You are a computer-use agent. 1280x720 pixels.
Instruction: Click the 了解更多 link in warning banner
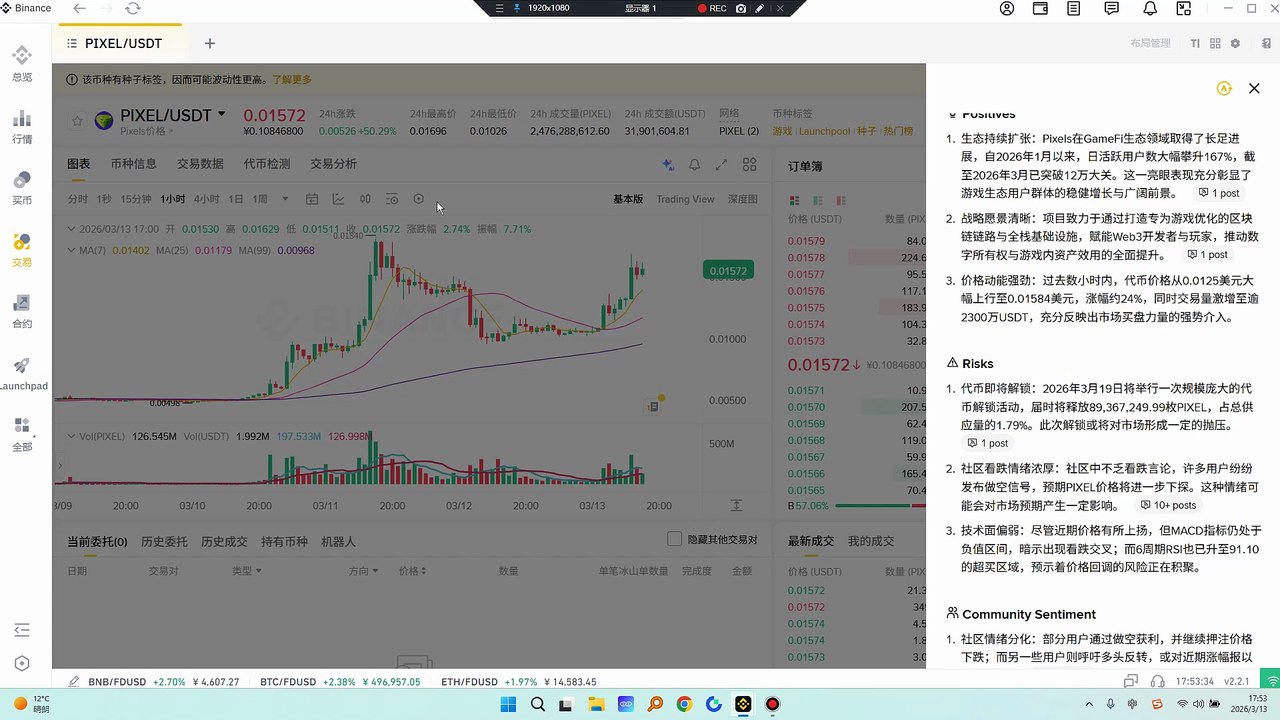pyautogui.click(x=291, y=79)
